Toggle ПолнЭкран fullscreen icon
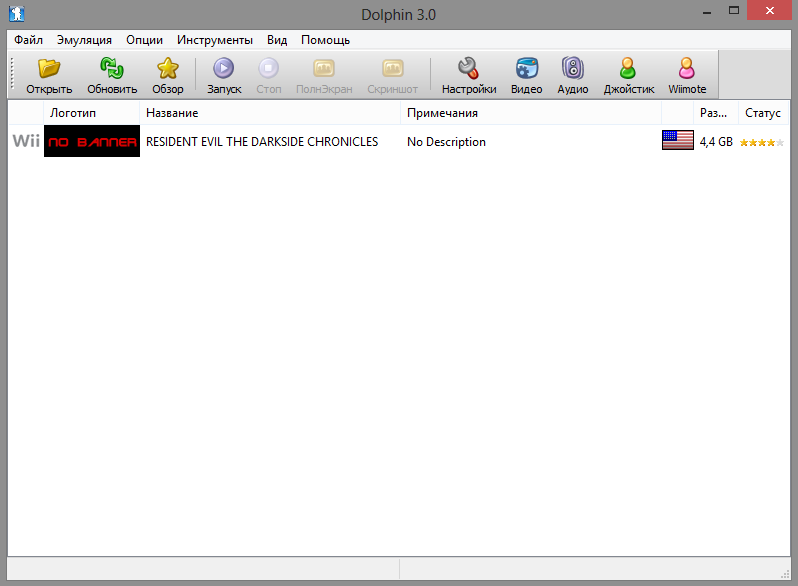 tap(324, 68)
